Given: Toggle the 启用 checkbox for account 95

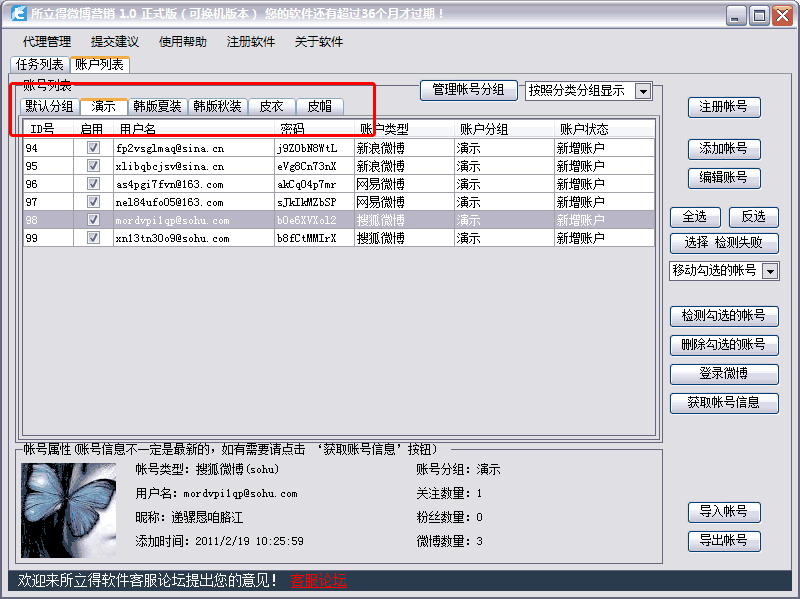Looking at the screenshot, I should pyautogui.click(x=93, y=165).
